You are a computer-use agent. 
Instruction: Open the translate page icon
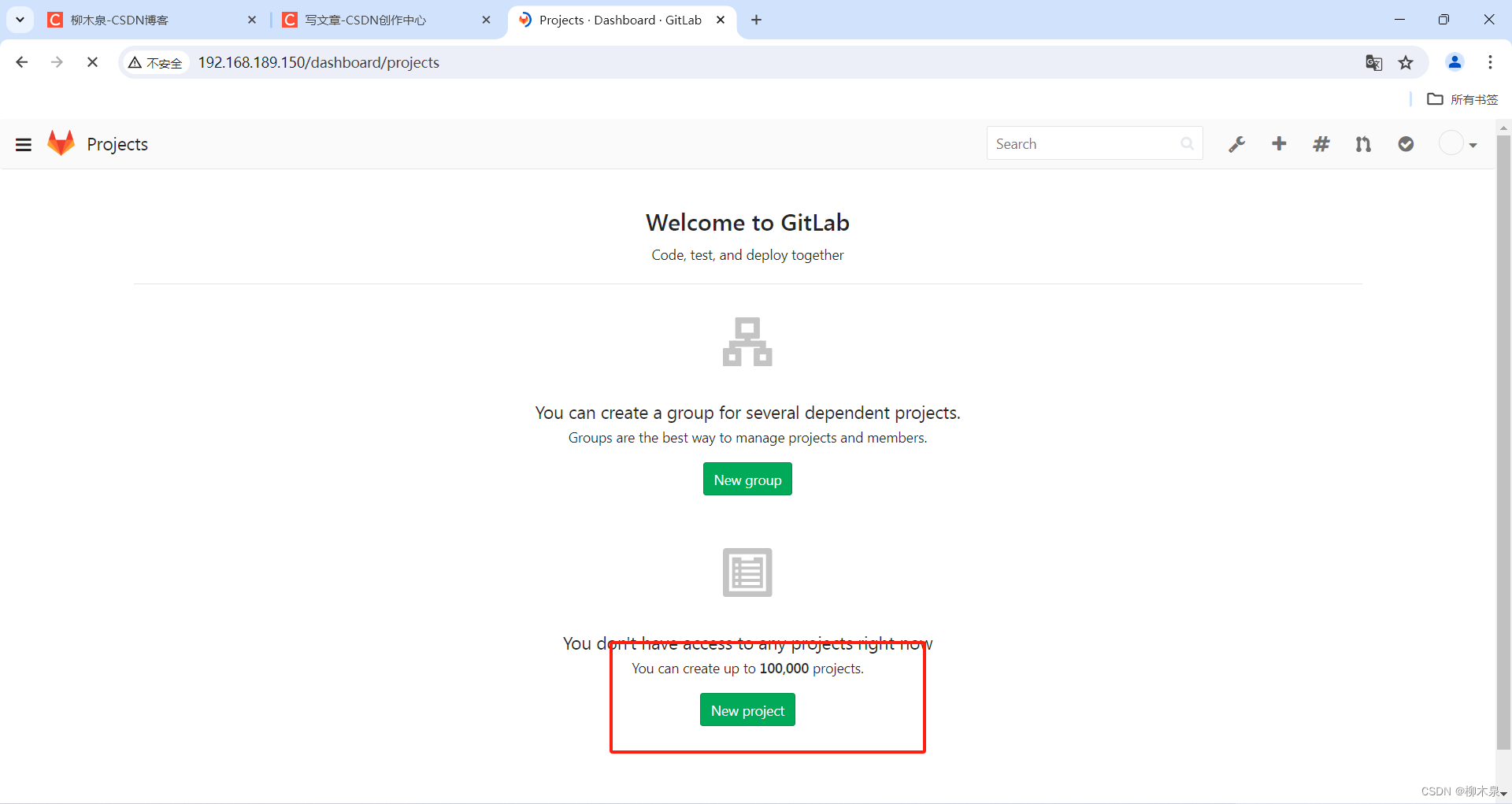tap(1373, 62)
